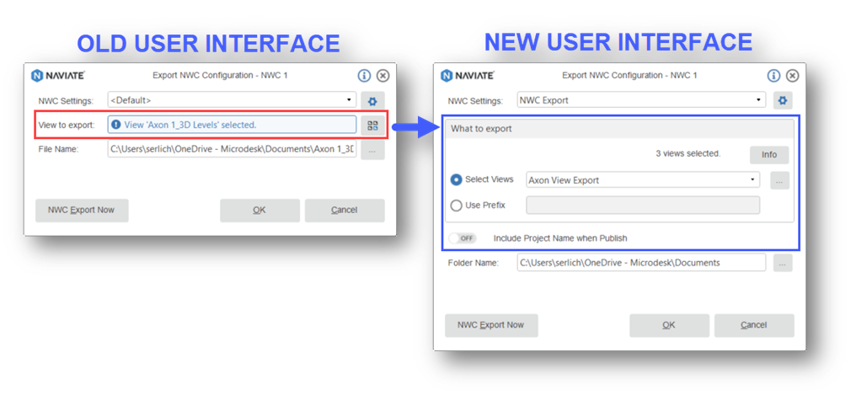Cancel the new interface dialog

tap(754, 325)
